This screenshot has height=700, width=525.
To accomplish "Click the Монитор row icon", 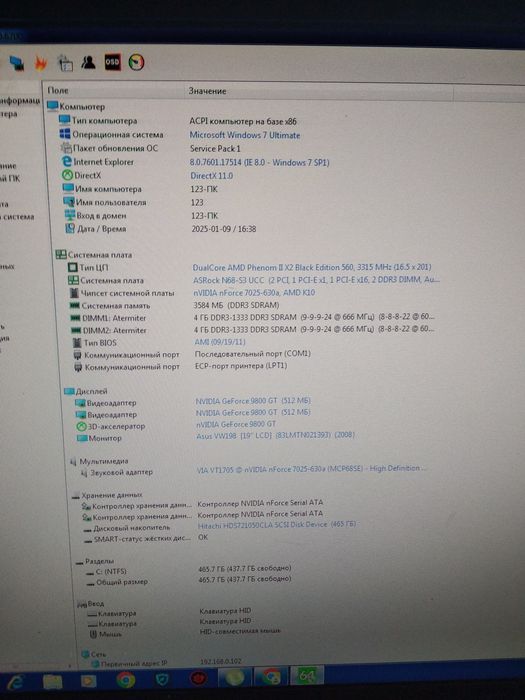I will click(82, 438).
